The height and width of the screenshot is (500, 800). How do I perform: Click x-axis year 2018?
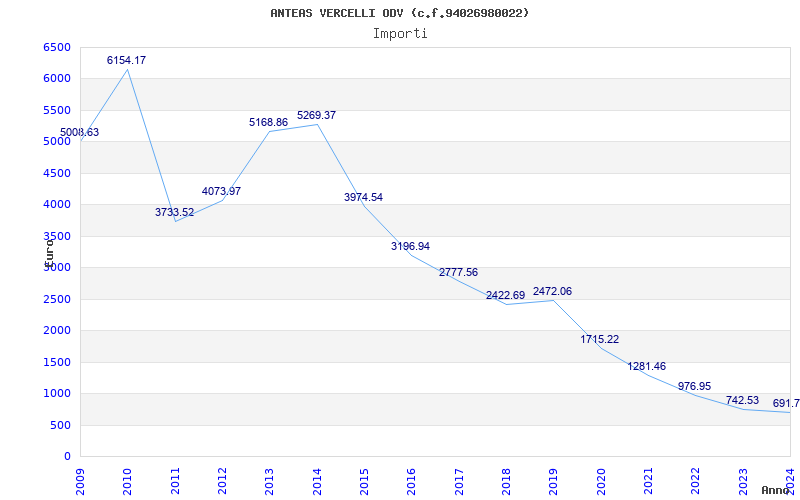(506, 481)
